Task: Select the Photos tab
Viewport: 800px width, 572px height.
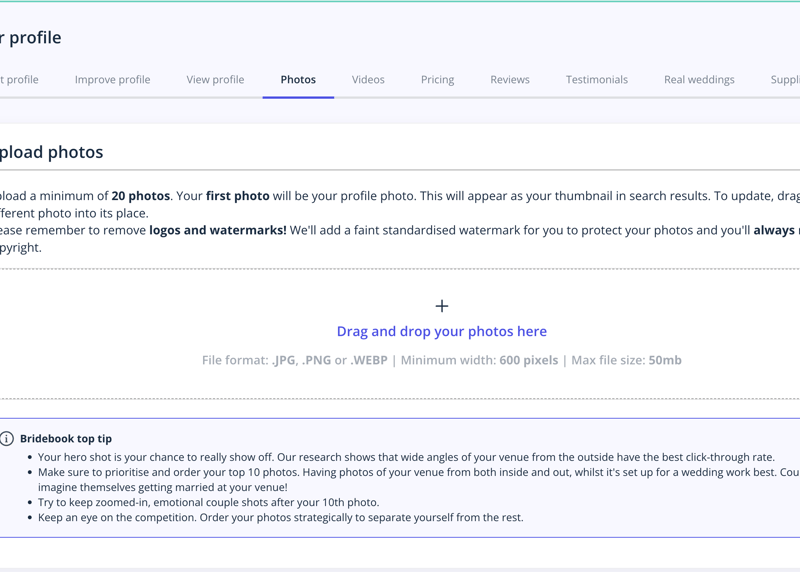Action: (298, 80)
